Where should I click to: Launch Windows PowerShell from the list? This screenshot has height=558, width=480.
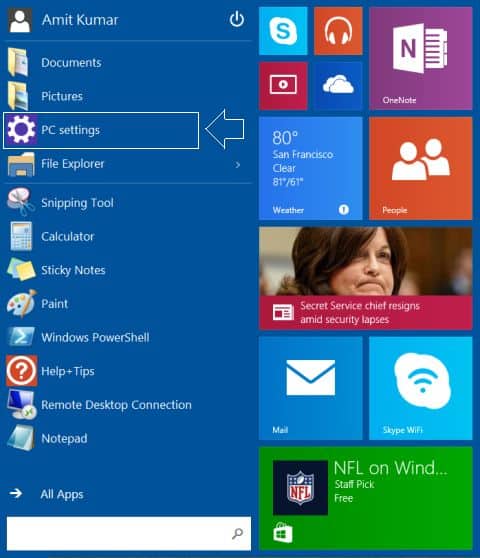128,337
